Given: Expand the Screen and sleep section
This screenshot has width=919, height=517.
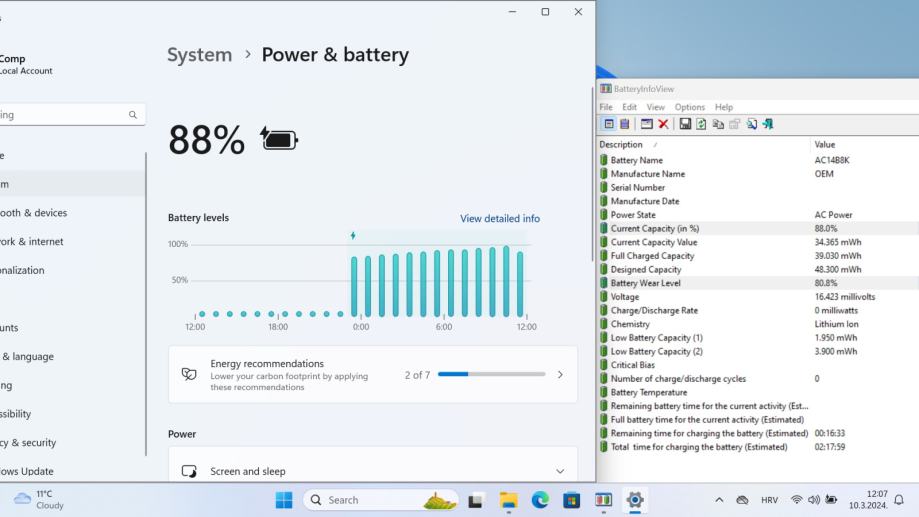Looking at the screenshot, I should point(560,471).
